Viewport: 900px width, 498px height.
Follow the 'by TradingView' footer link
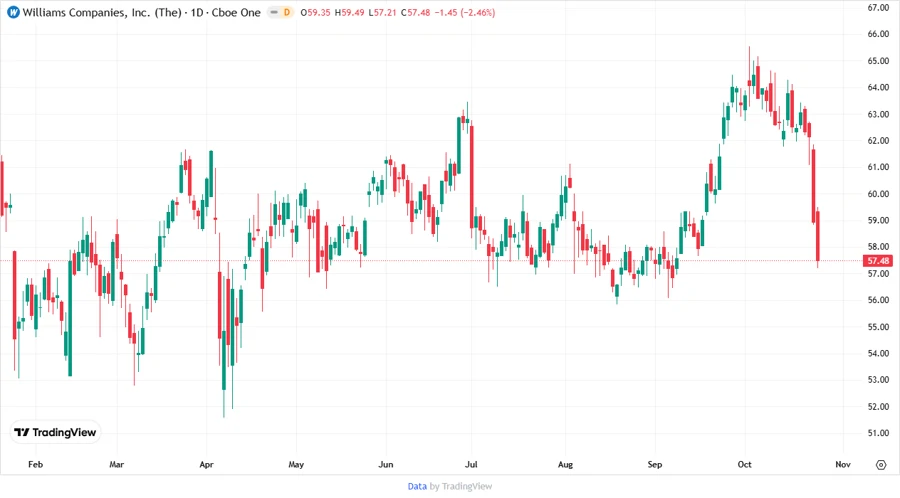[461, 486]
